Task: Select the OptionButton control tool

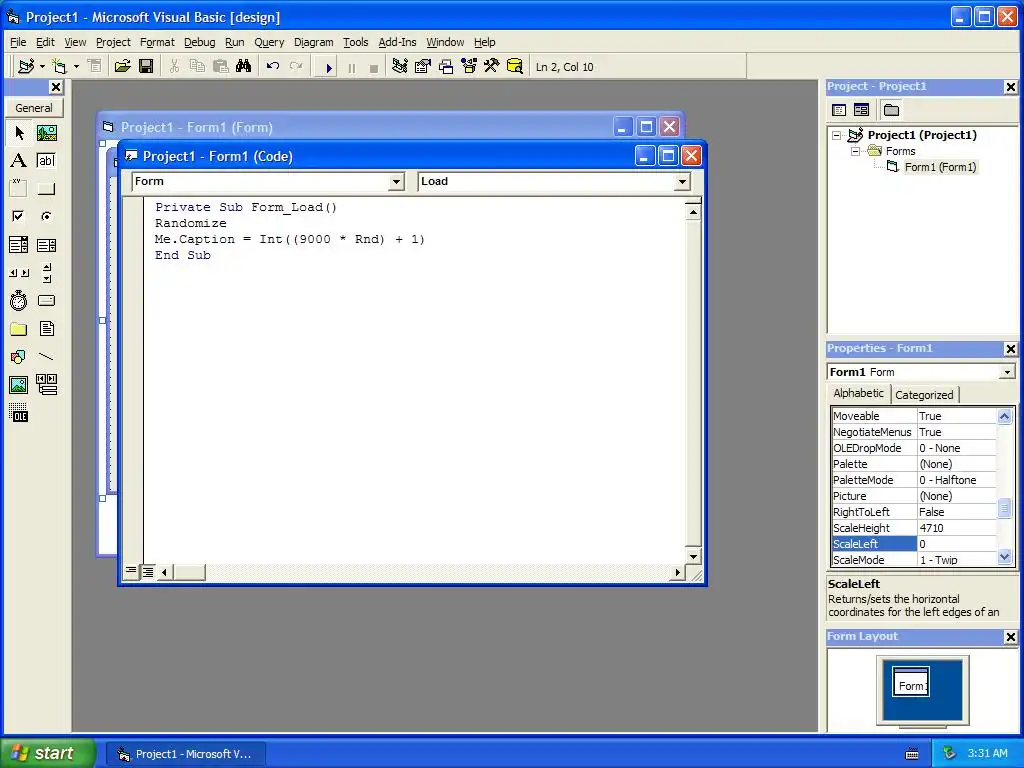Action: tap(46, 216)
